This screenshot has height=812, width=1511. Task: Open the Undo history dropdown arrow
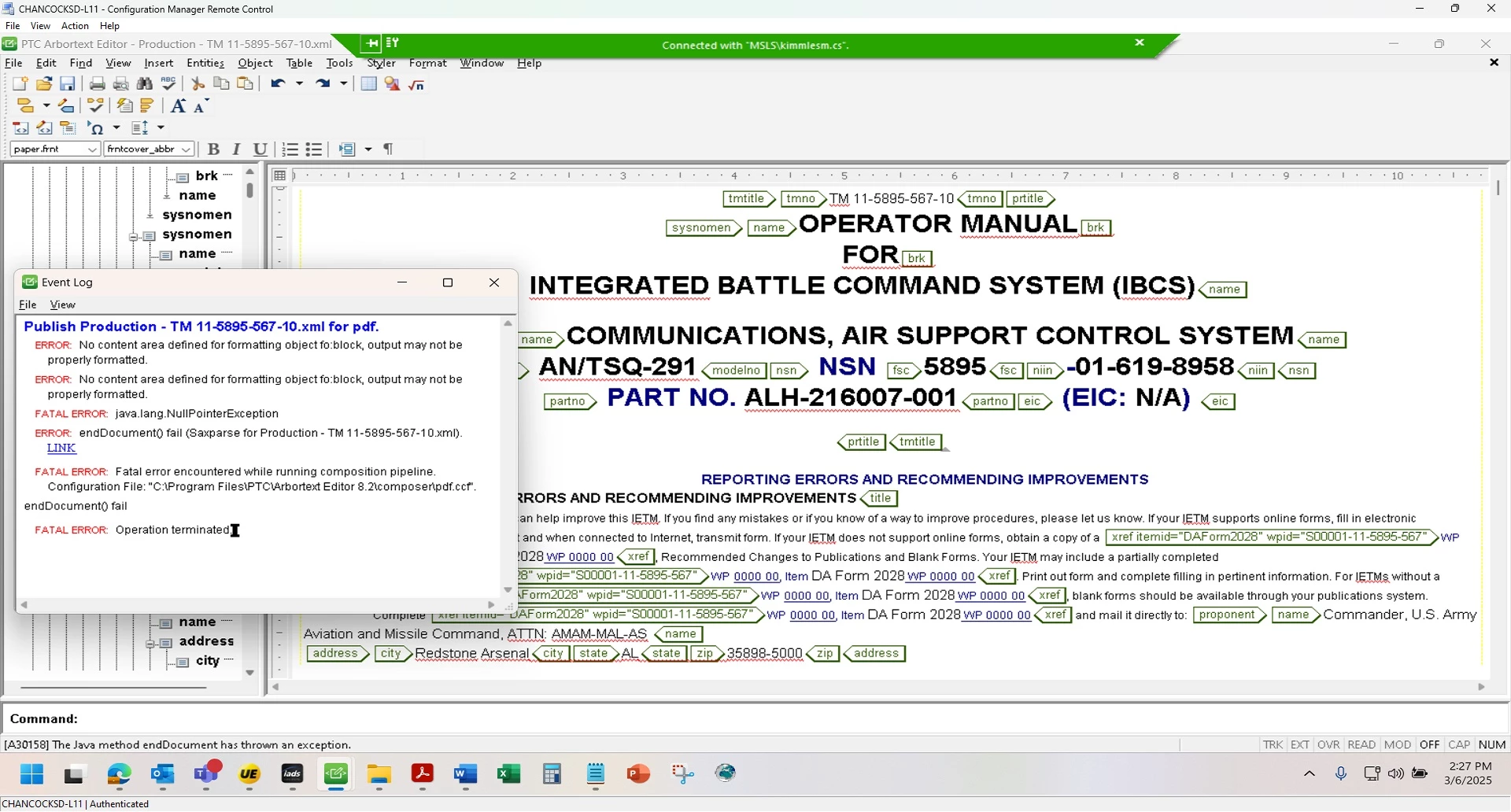tap(299, 84)
